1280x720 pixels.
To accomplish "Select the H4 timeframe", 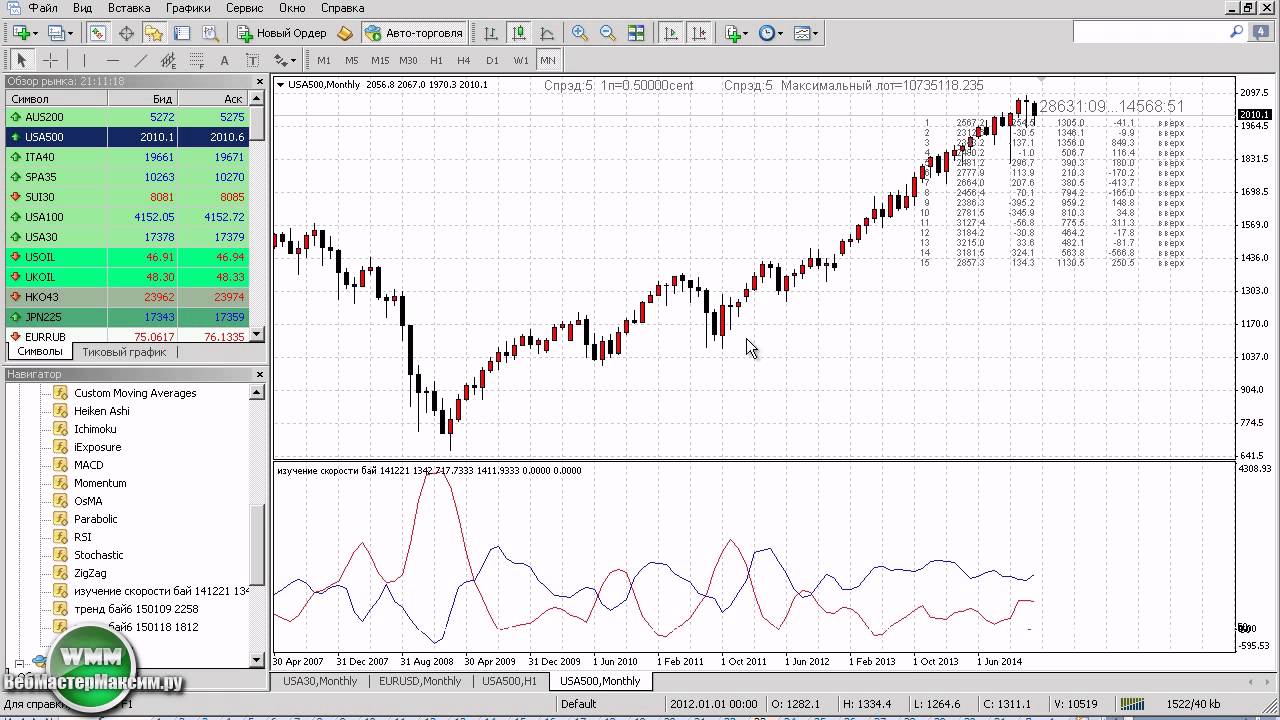I will (464, 60).
